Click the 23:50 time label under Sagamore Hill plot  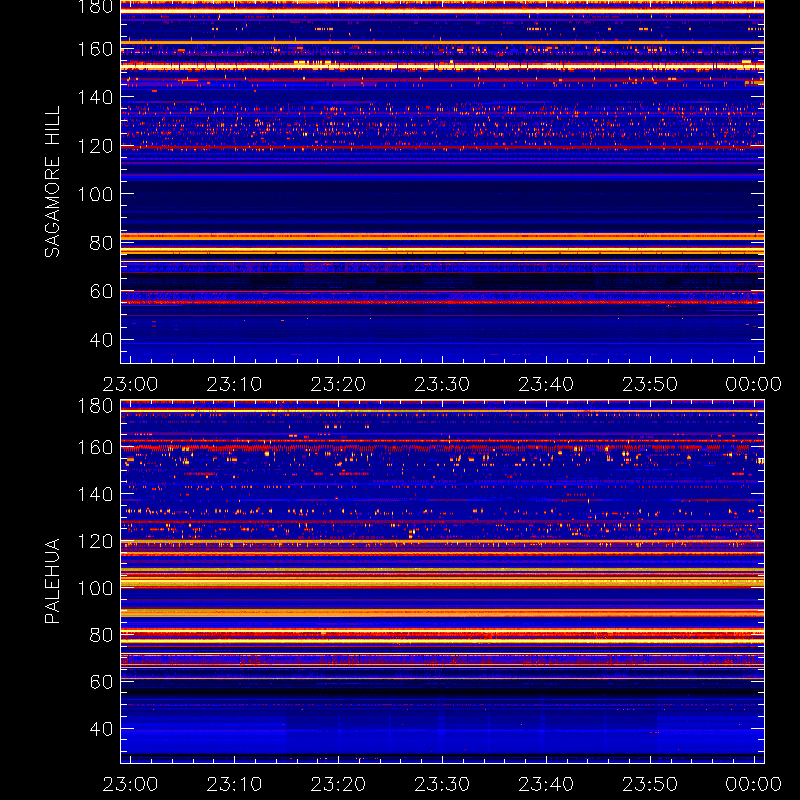click(x=650, y=384)
